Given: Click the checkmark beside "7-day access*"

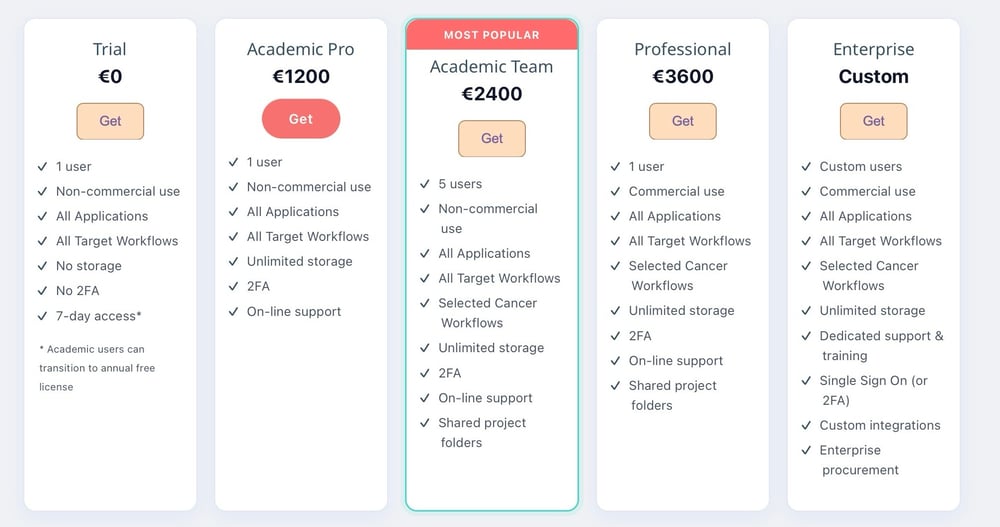Looking at the screenshot, I should [x=43, y=316].
